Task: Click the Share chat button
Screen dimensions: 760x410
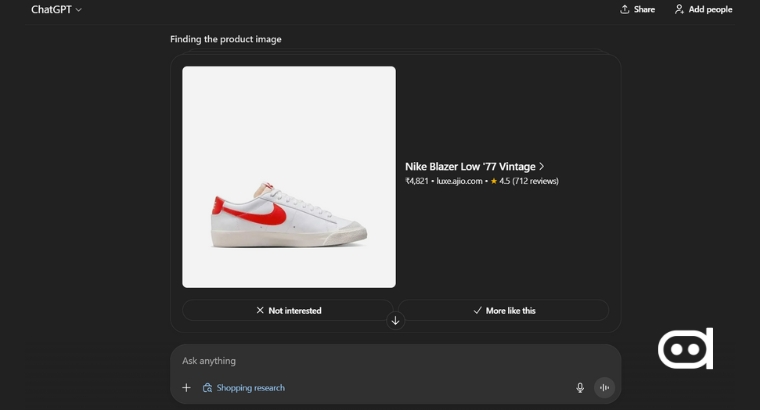Action: point(637,10)
